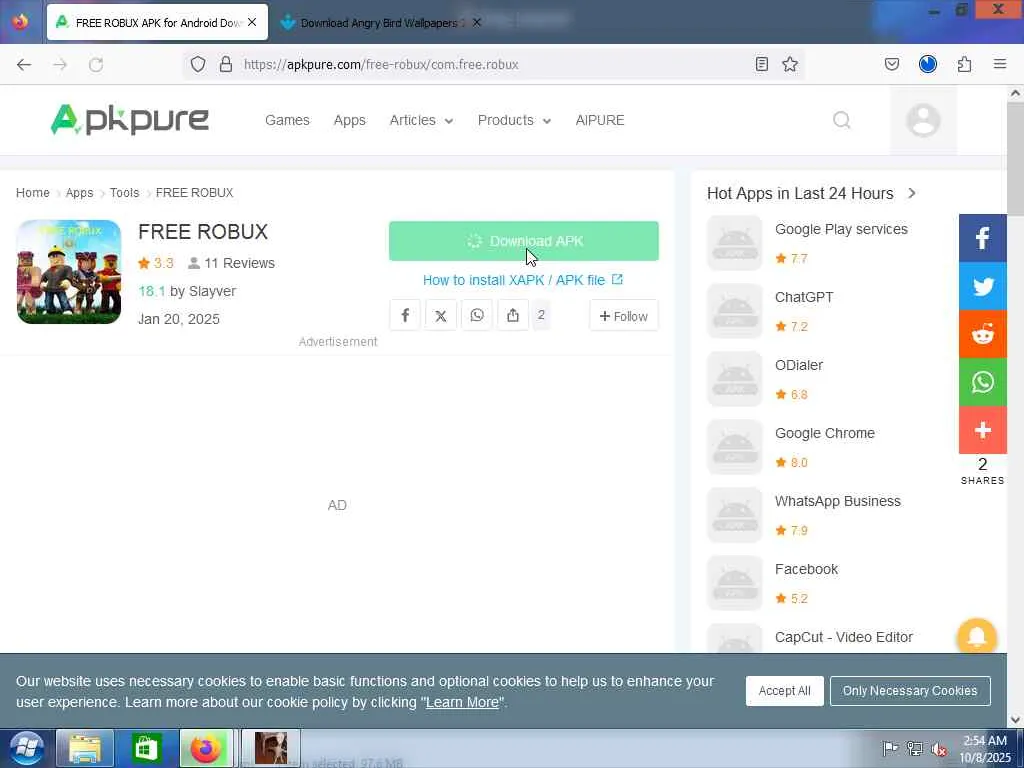The image size is (1024, 768).
Task: Open the tracking protection shield icon
Action: pyautogui.click(x=198, y=64)
